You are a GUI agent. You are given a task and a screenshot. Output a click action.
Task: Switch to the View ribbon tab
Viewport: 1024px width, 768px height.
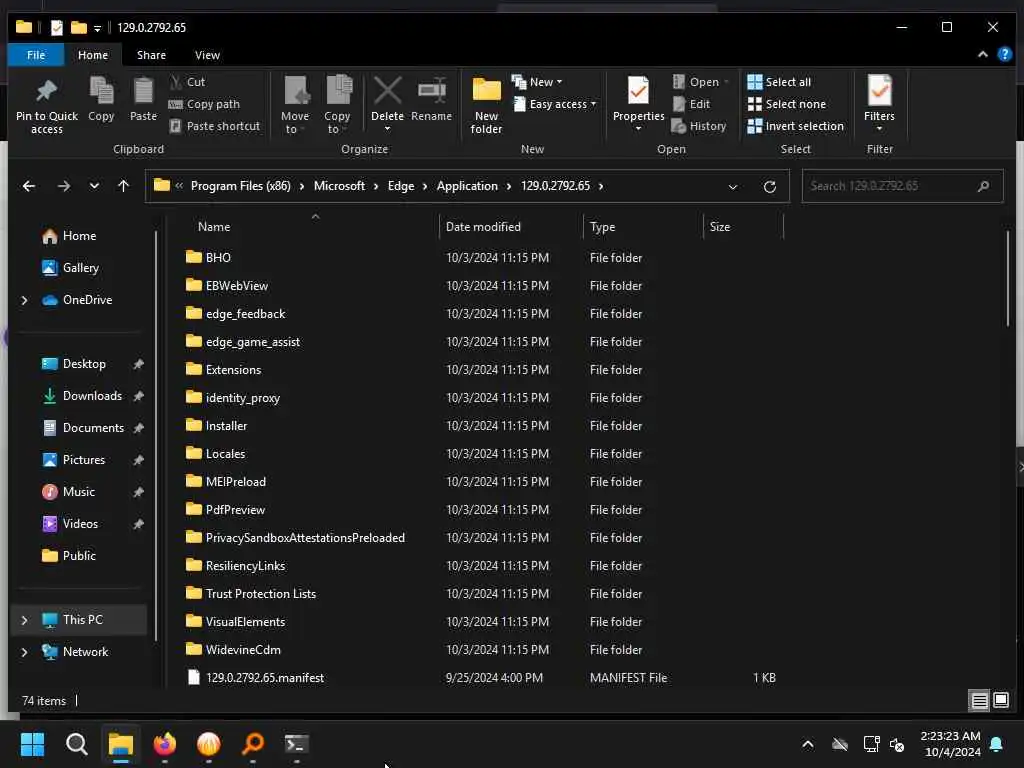tap(207, 55)
